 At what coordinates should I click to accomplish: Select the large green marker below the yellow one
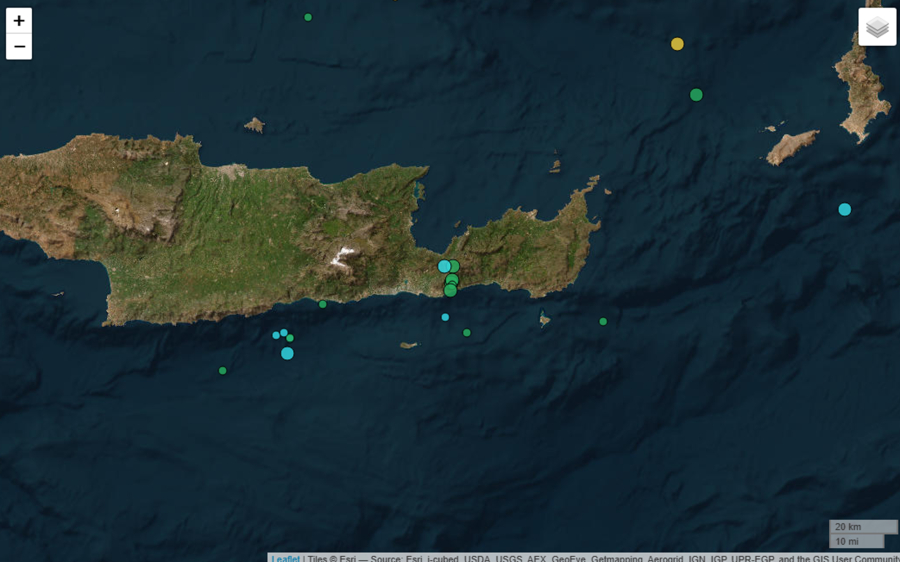pyautogui.click(x=696, y=95)
